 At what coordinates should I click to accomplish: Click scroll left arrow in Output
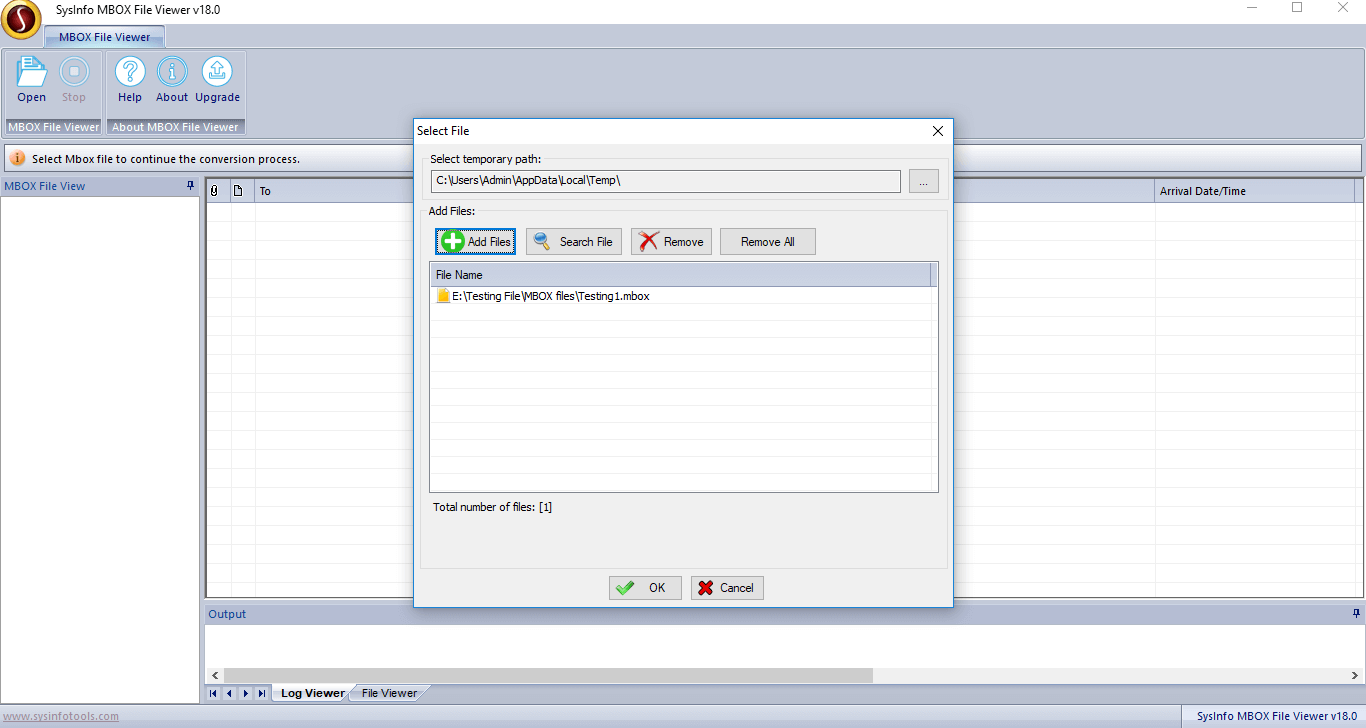[x=214, y=676]
